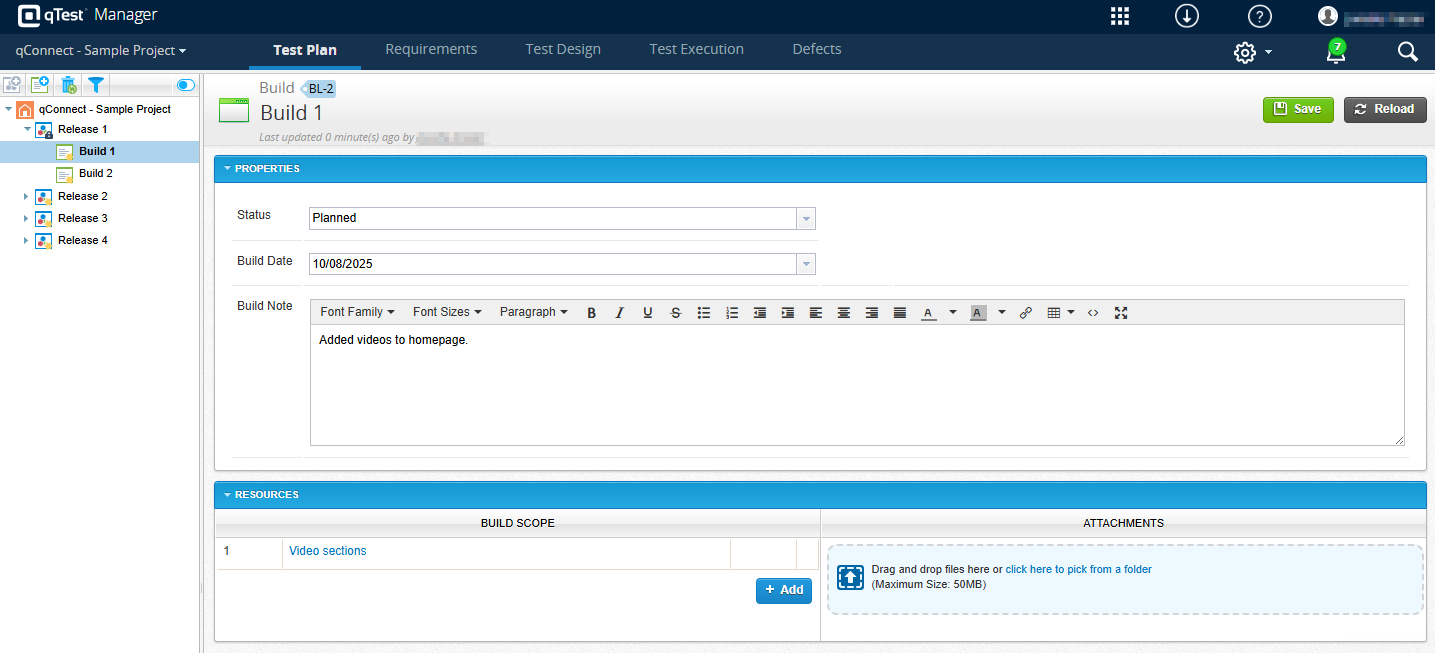Open the Video sections link in Build Scope
1435x653 pixels.
click(x=327, y=551)
